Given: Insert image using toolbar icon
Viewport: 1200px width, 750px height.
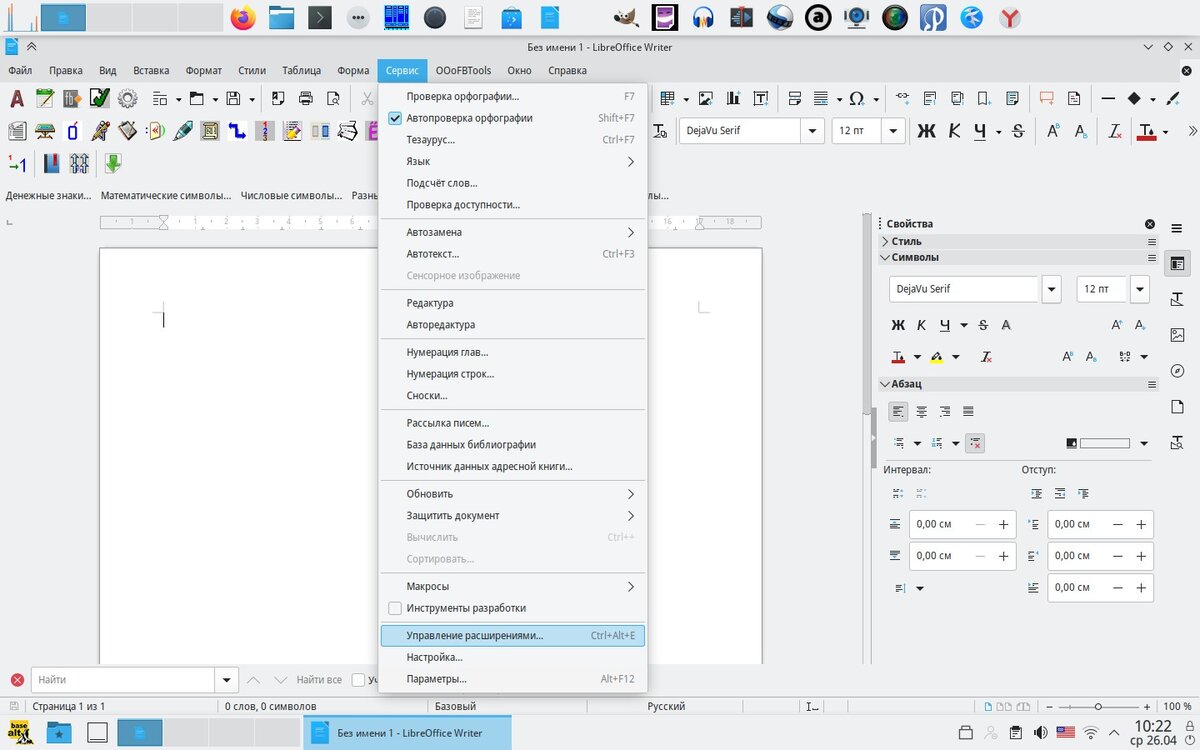Looking at the screenshot, I should point(706,98).
